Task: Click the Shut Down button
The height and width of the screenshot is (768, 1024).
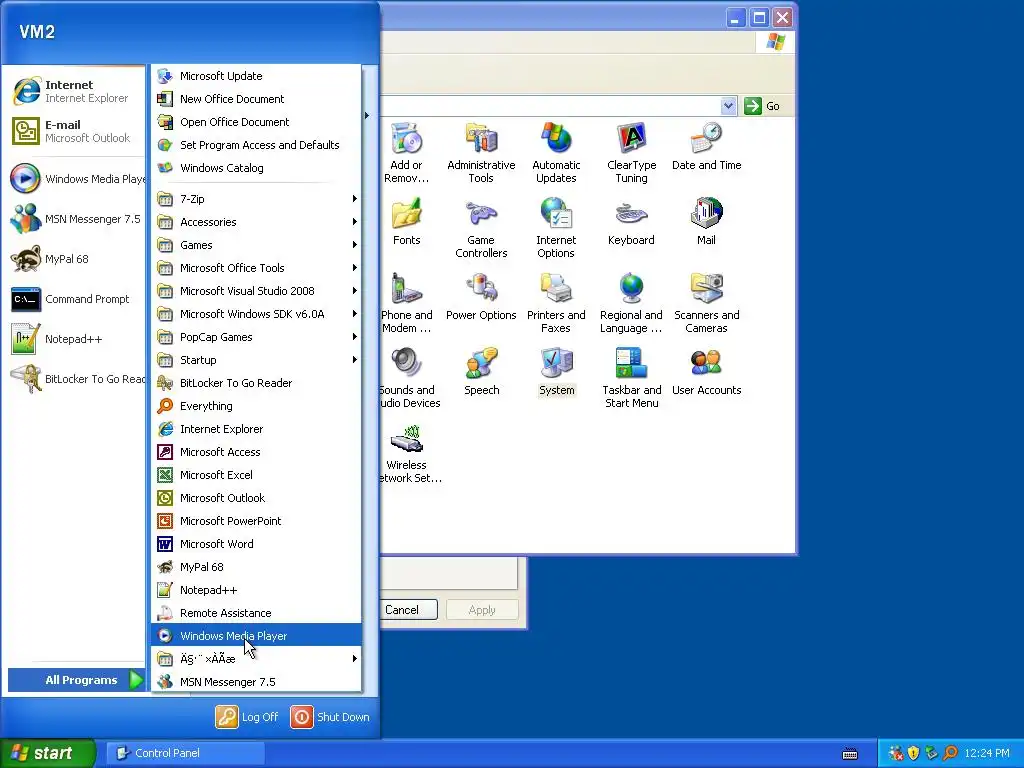Action: 330,717
